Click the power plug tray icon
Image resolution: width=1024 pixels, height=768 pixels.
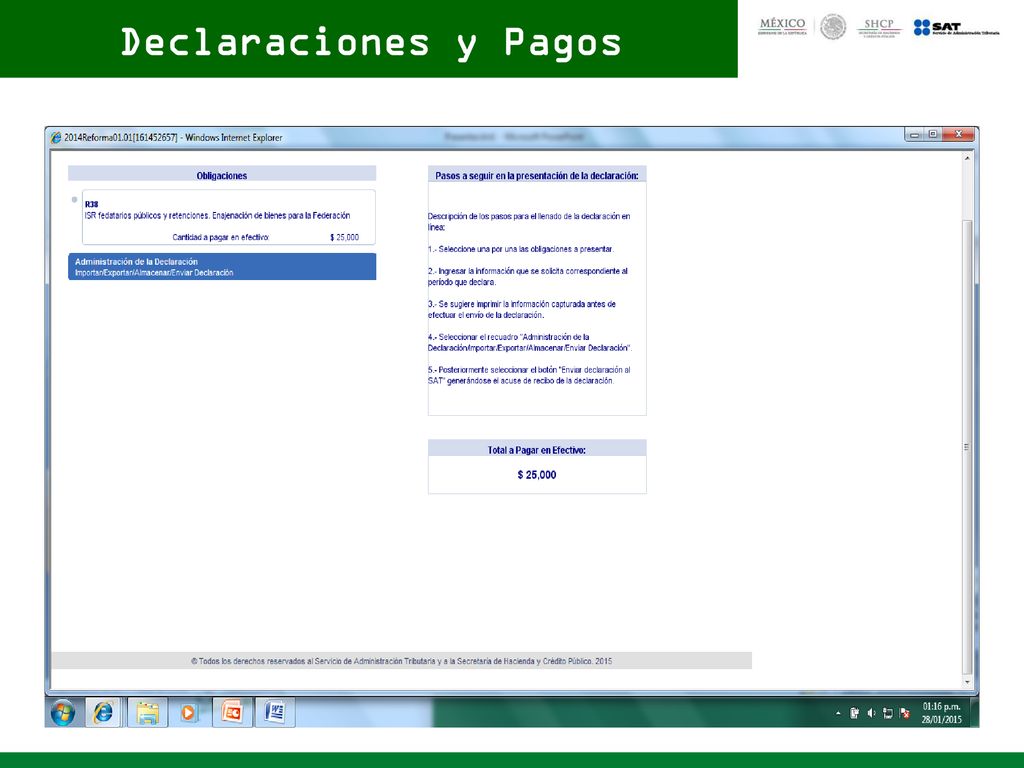(854, 713)
